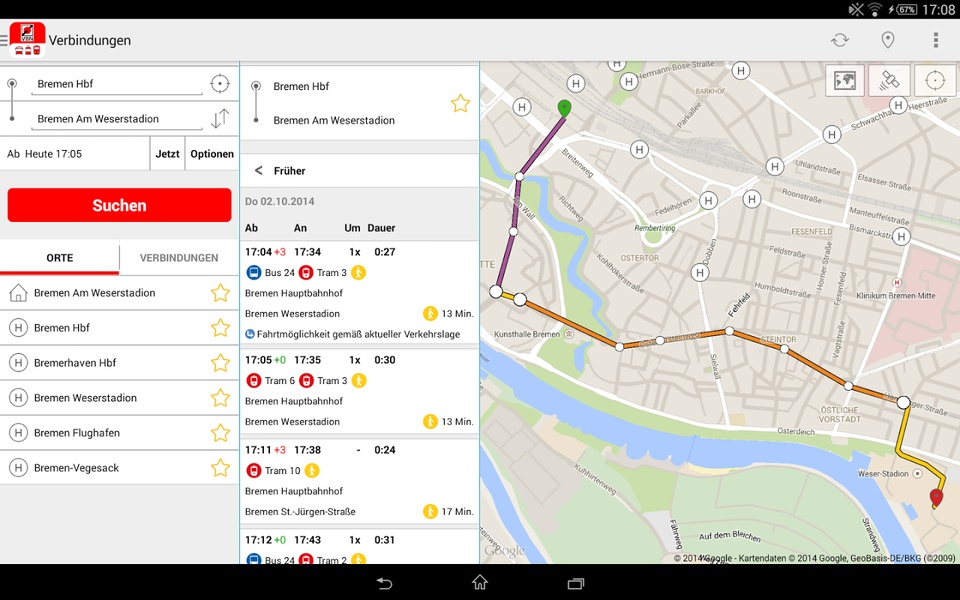Tap the refresh icon in the top bar
The height and width of the screenshot is (600, 960).
tap(840, 40)
